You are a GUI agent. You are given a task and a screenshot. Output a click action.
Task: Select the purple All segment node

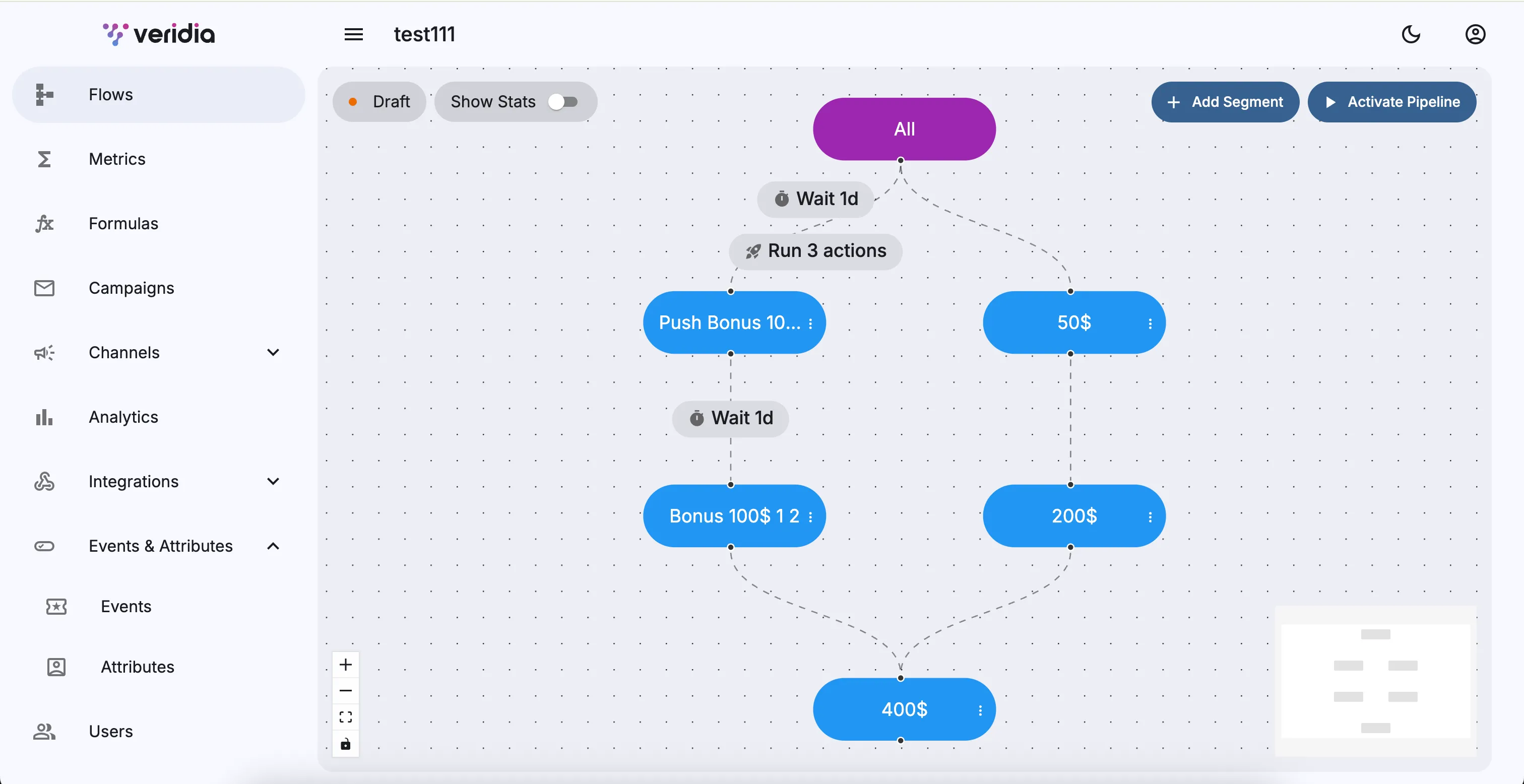pyautogui.click(x=904, y=129)
